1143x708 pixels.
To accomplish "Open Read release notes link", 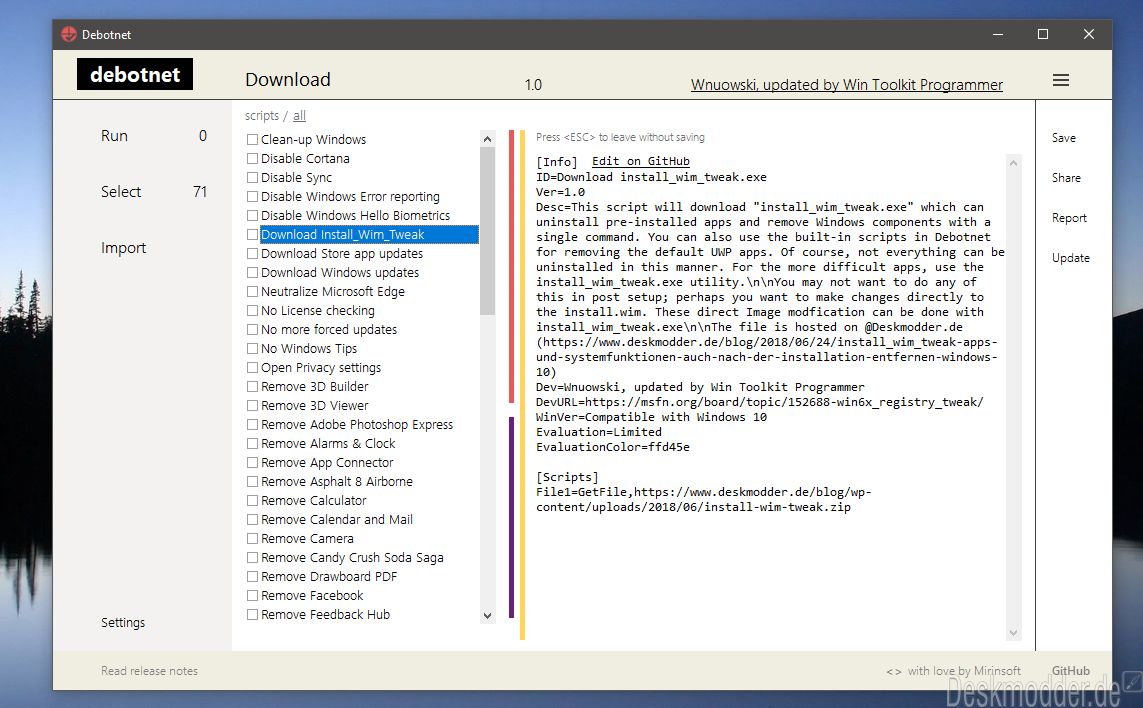I will 149,671.
